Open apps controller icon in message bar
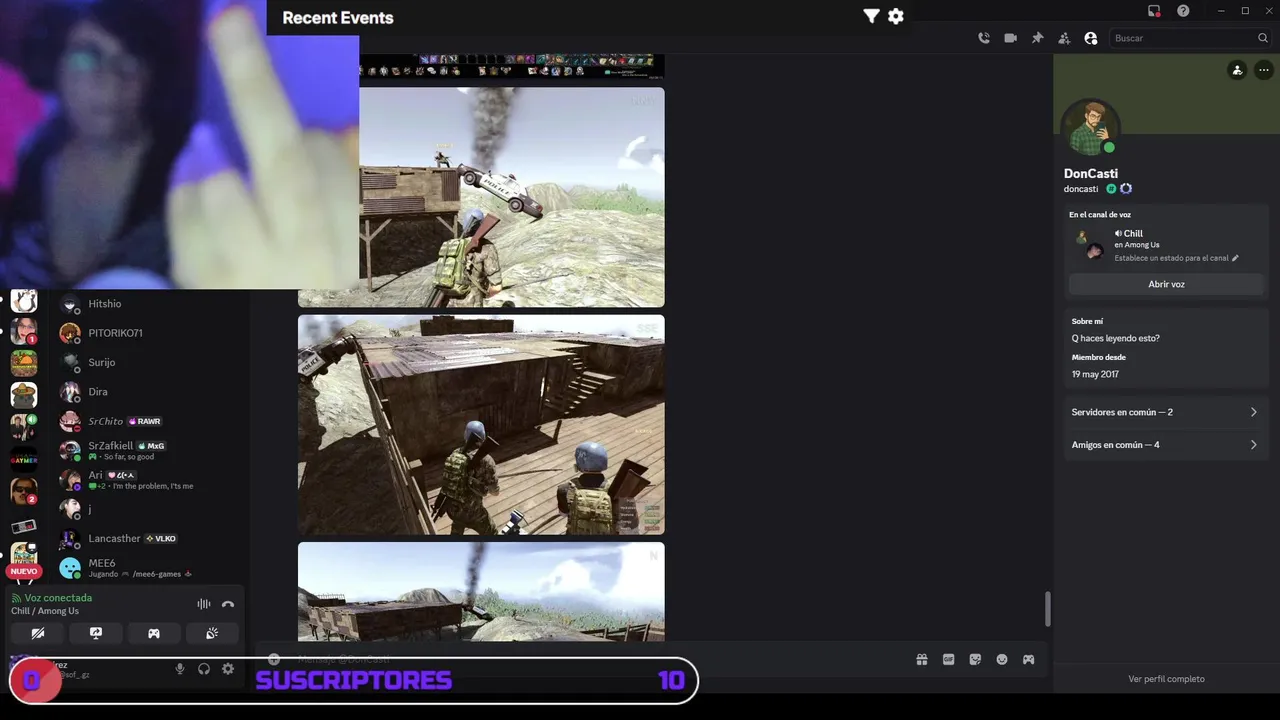This screenshot has width=1280, height=720. [x=1028, y=659]
